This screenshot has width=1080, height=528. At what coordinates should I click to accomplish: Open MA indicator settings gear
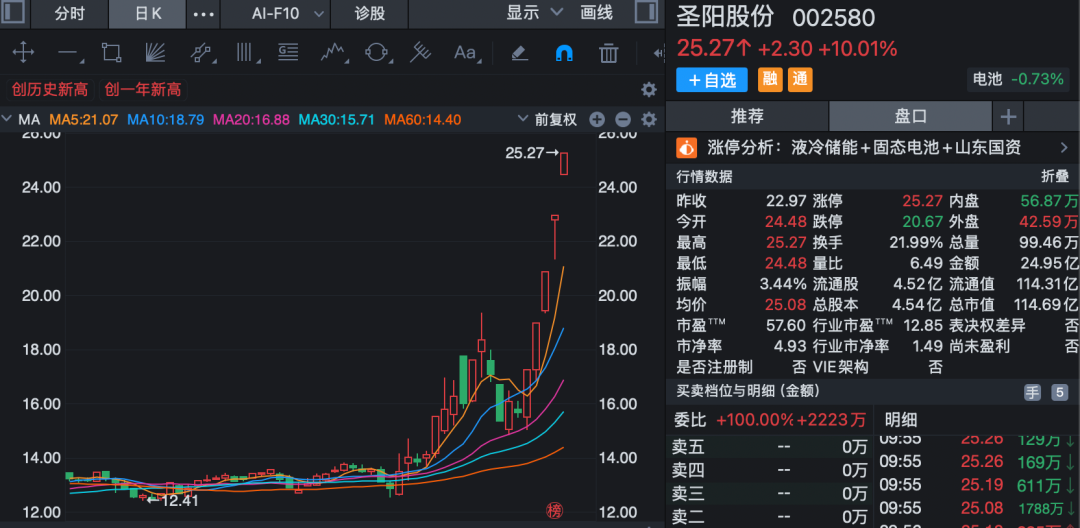648,120
